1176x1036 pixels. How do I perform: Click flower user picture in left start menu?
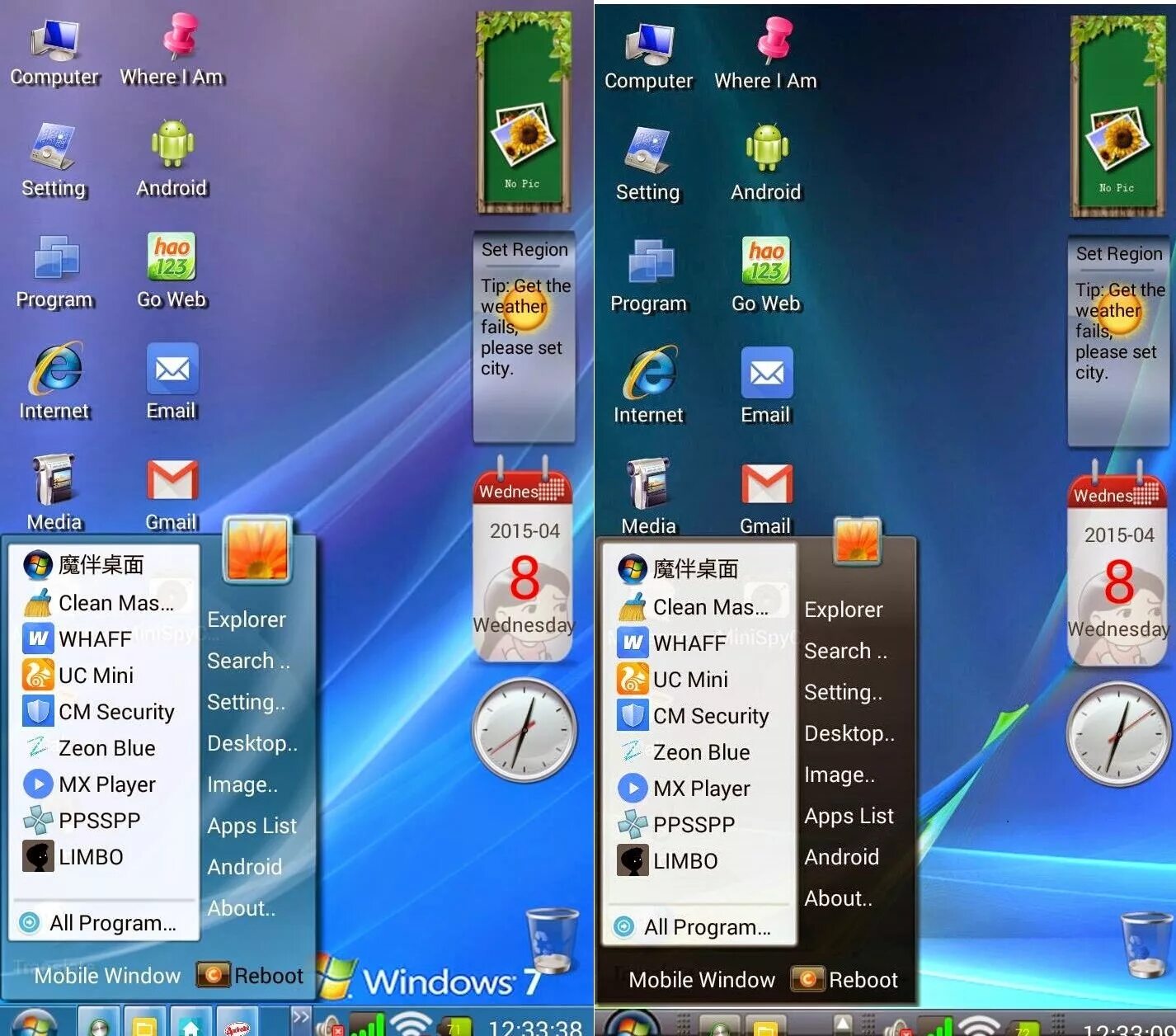click(x=257, y=549)
